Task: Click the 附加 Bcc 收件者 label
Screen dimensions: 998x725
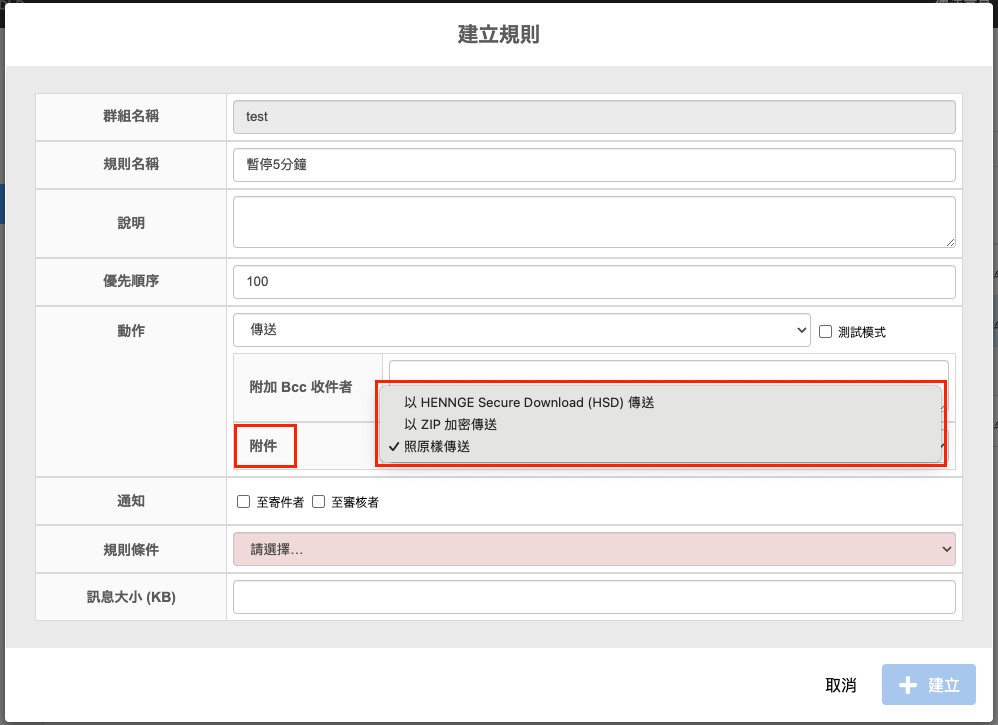Action: 300,387
